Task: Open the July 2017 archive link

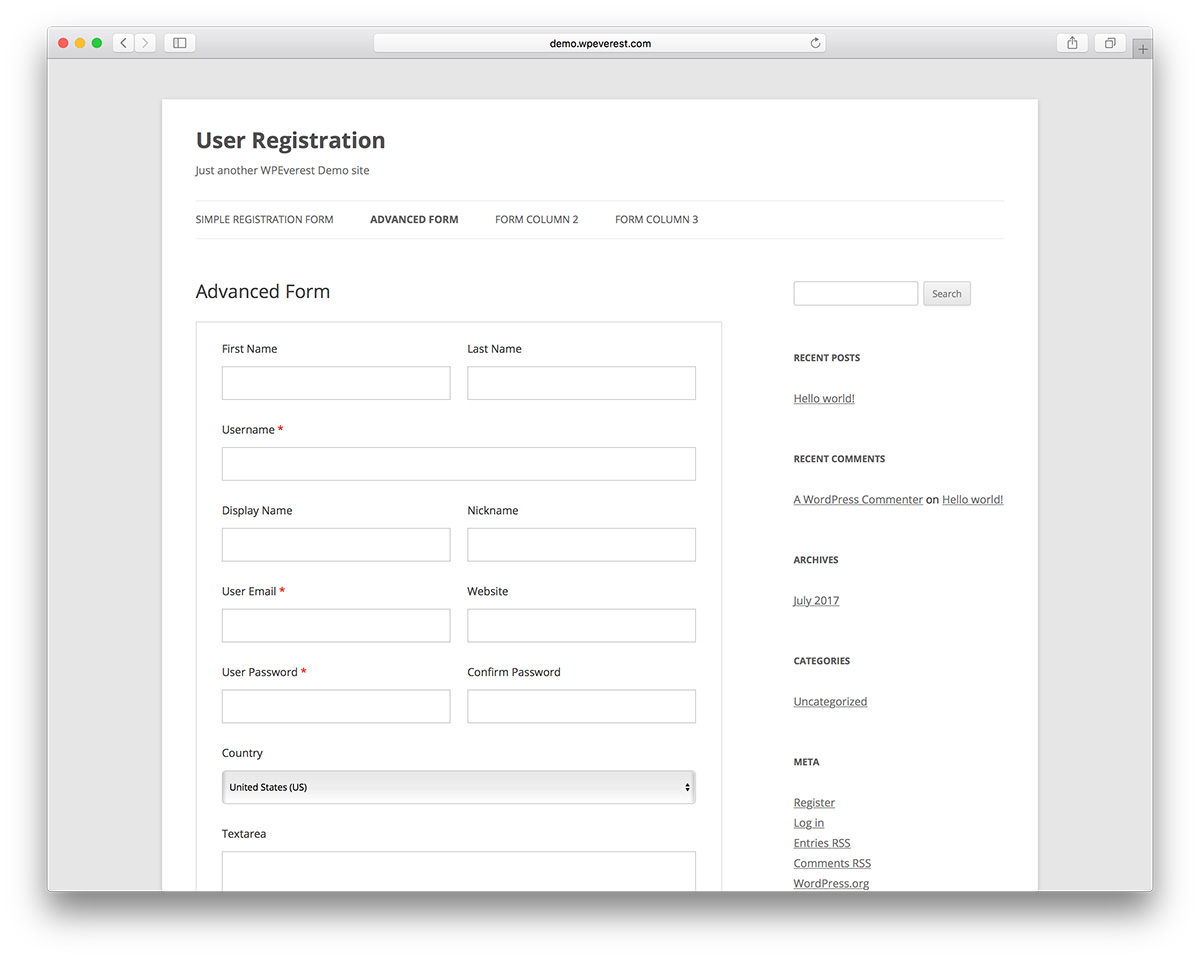Action: [816, 600]
